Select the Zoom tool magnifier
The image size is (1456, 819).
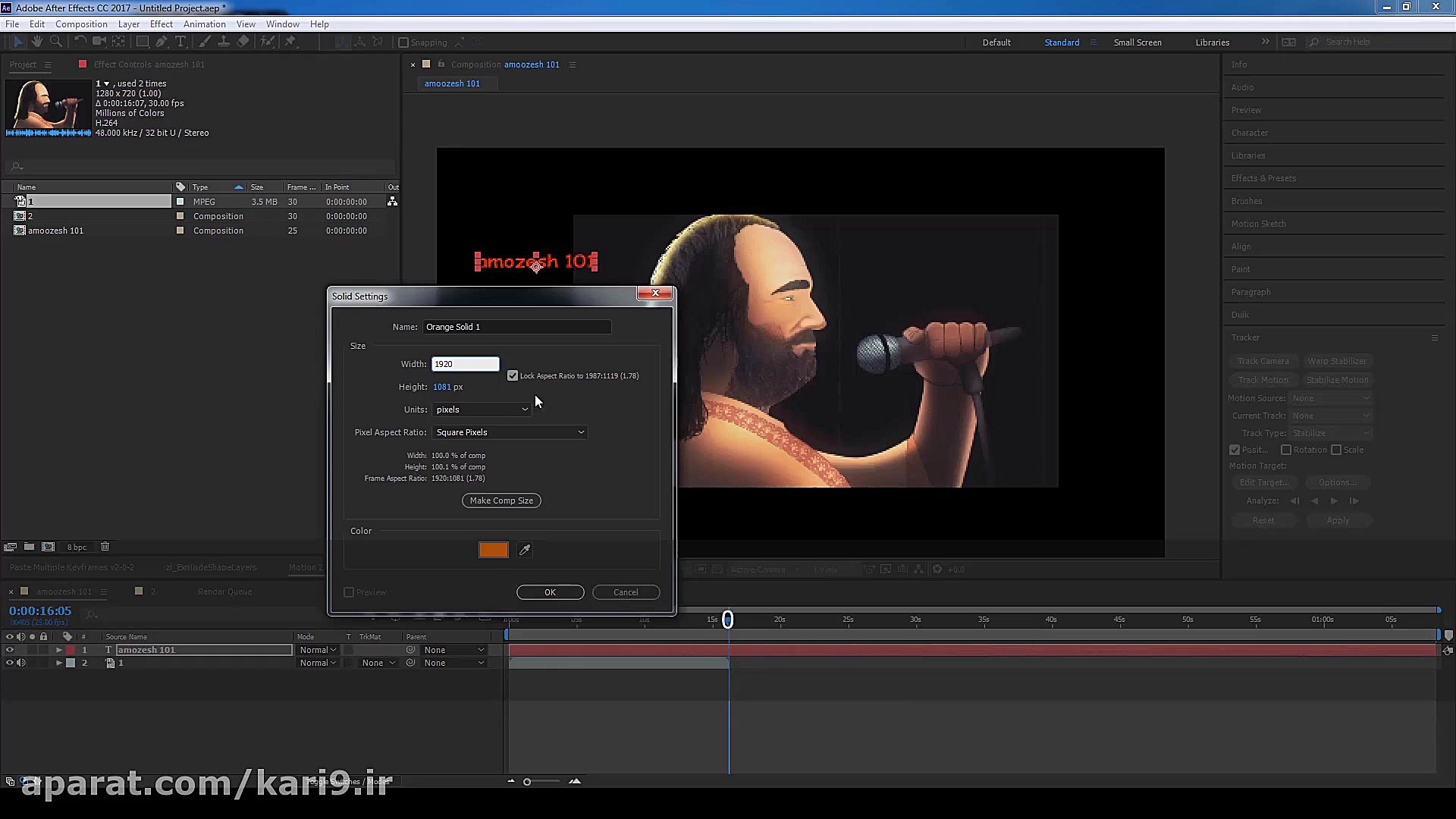[55, 42]
